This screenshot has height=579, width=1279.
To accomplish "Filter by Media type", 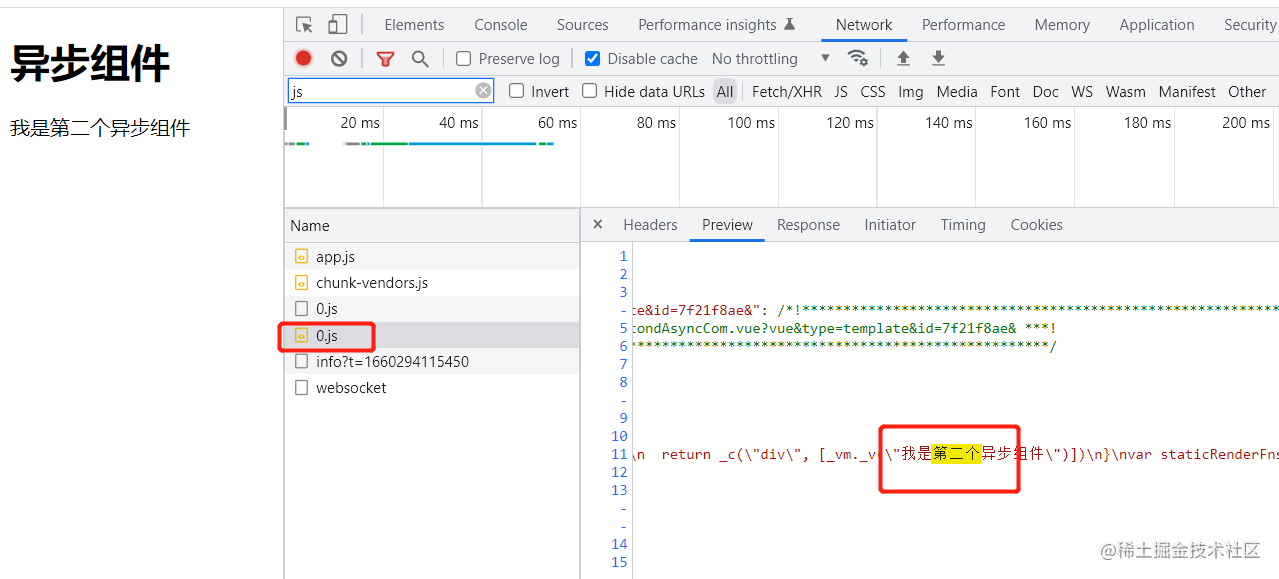I will (x=957, y=91).
